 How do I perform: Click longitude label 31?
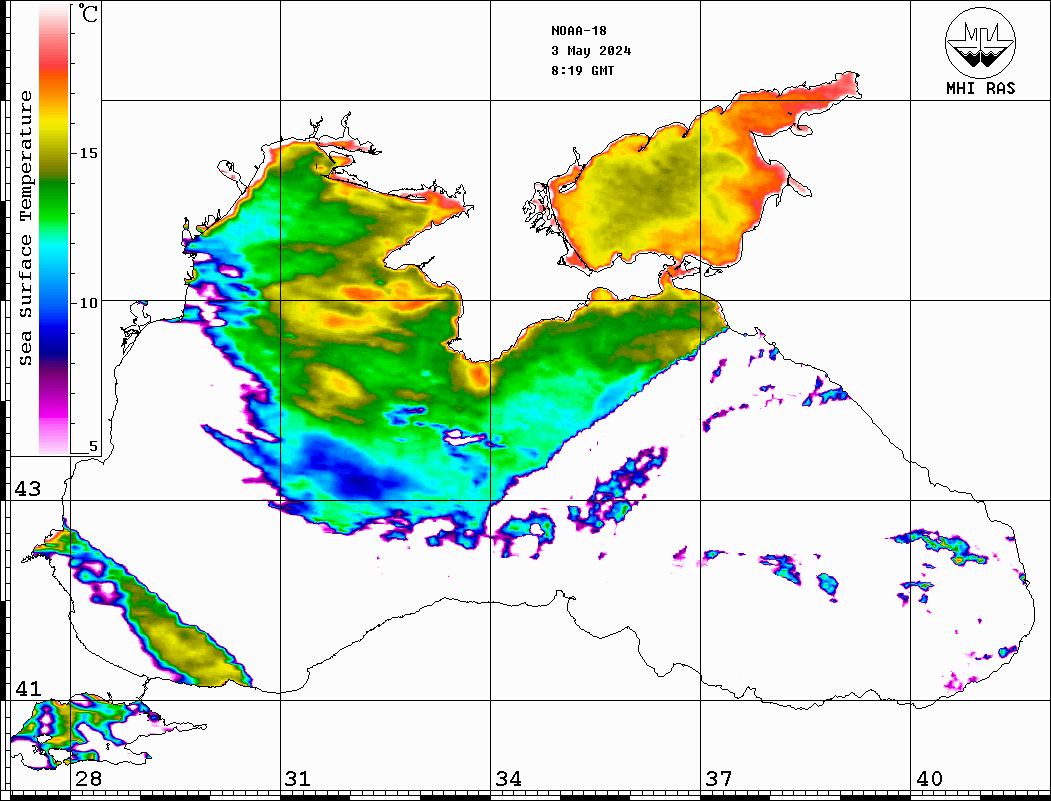point(298,779)
